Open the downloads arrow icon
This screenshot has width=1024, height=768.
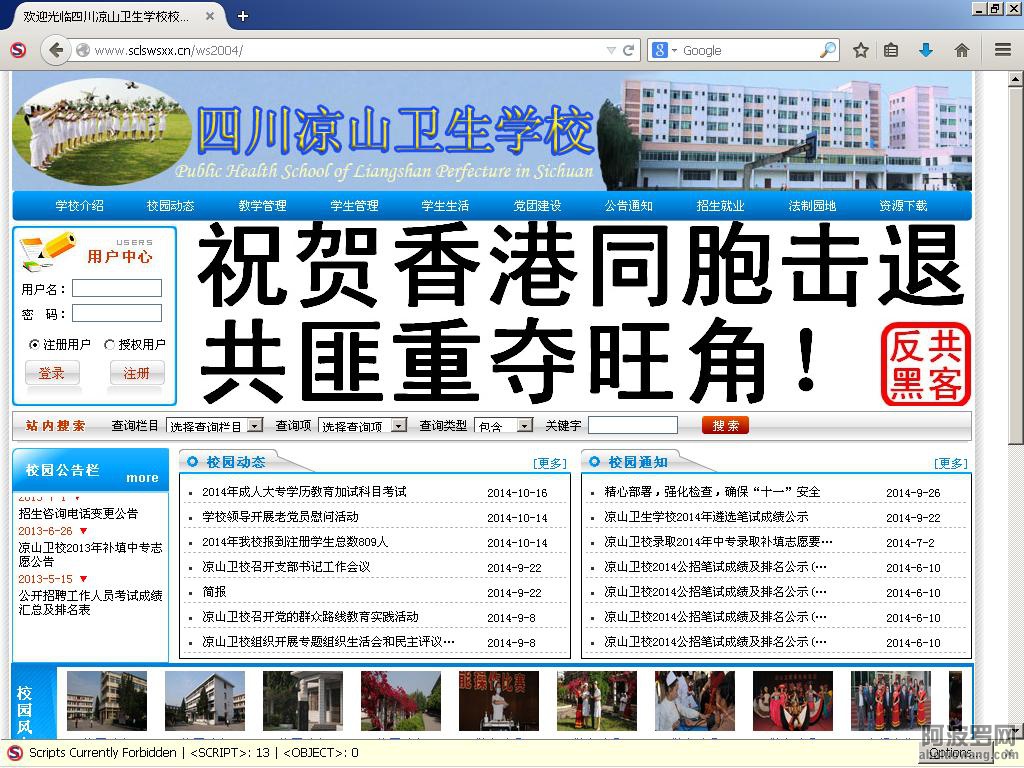(x=926, y=50)
